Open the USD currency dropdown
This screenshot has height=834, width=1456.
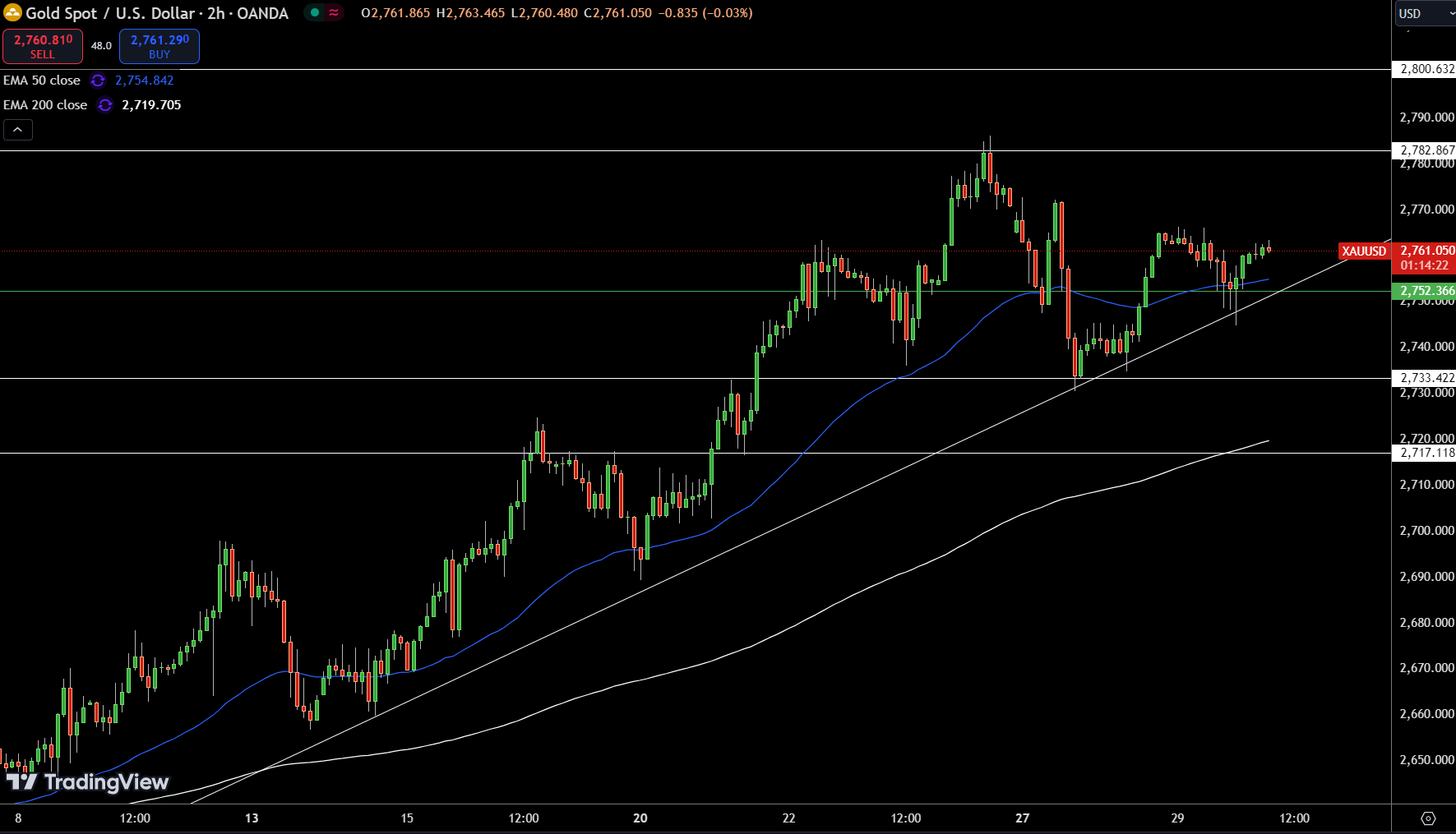[1426, 13]
